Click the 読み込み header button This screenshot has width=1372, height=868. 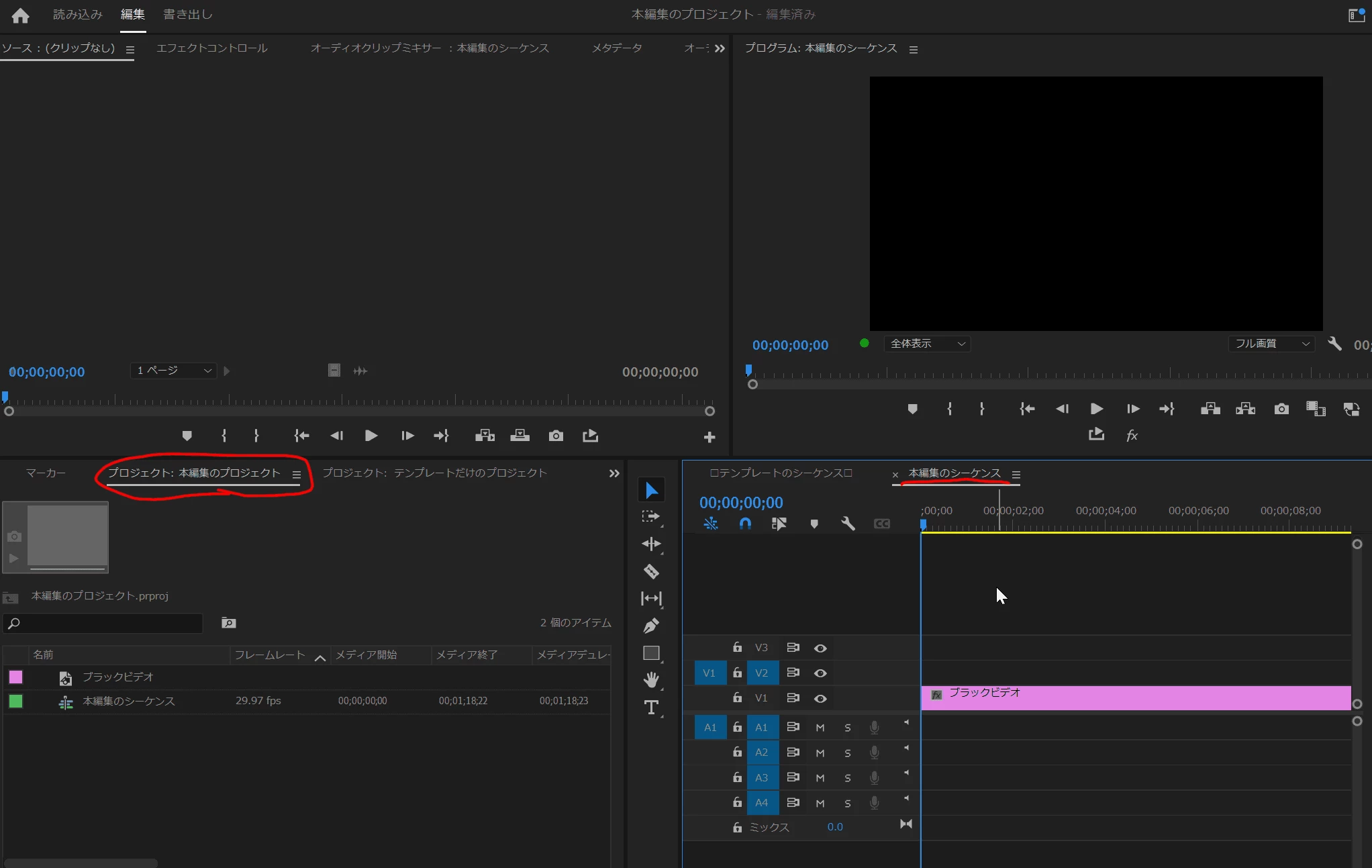(77, 14)
